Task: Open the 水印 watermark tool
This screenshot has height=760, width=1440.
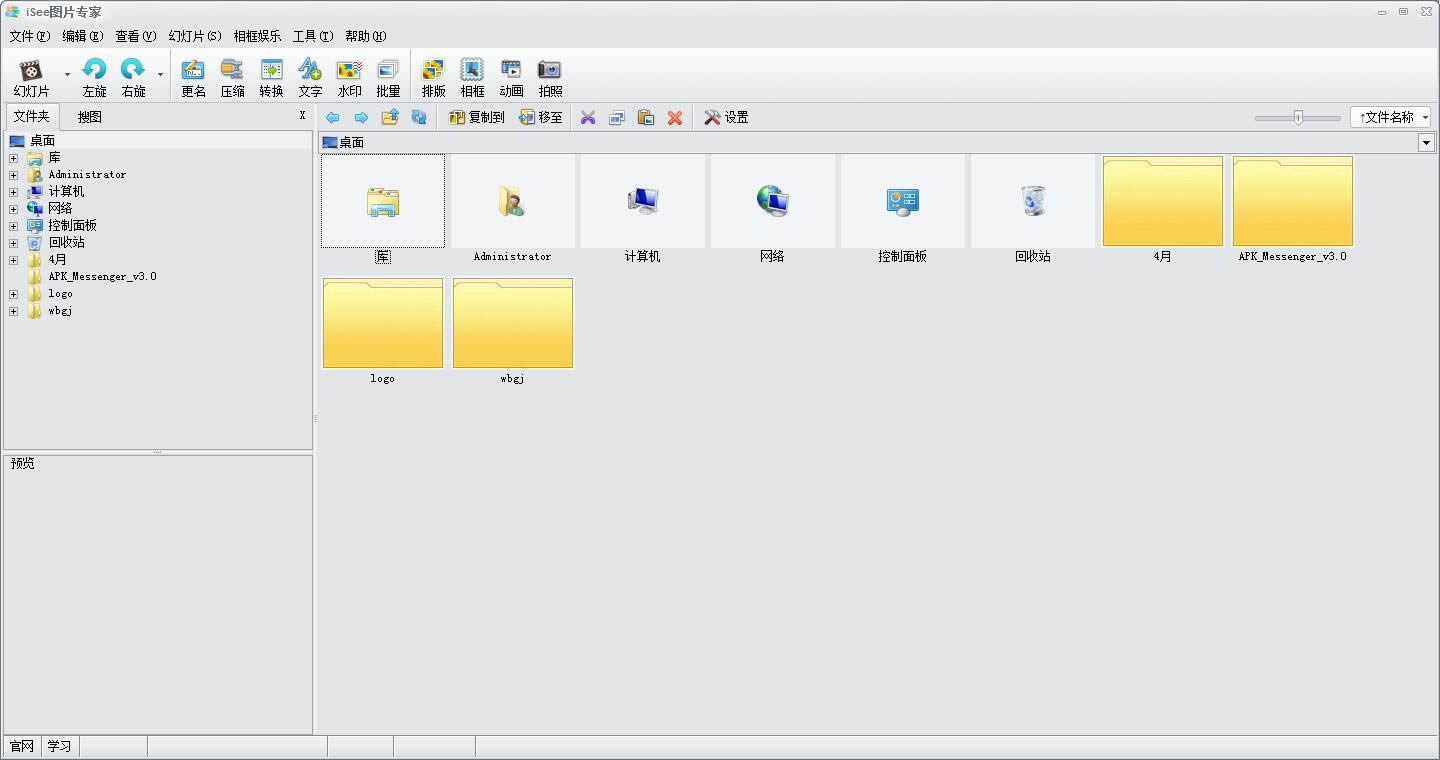Action: (349, 77)
